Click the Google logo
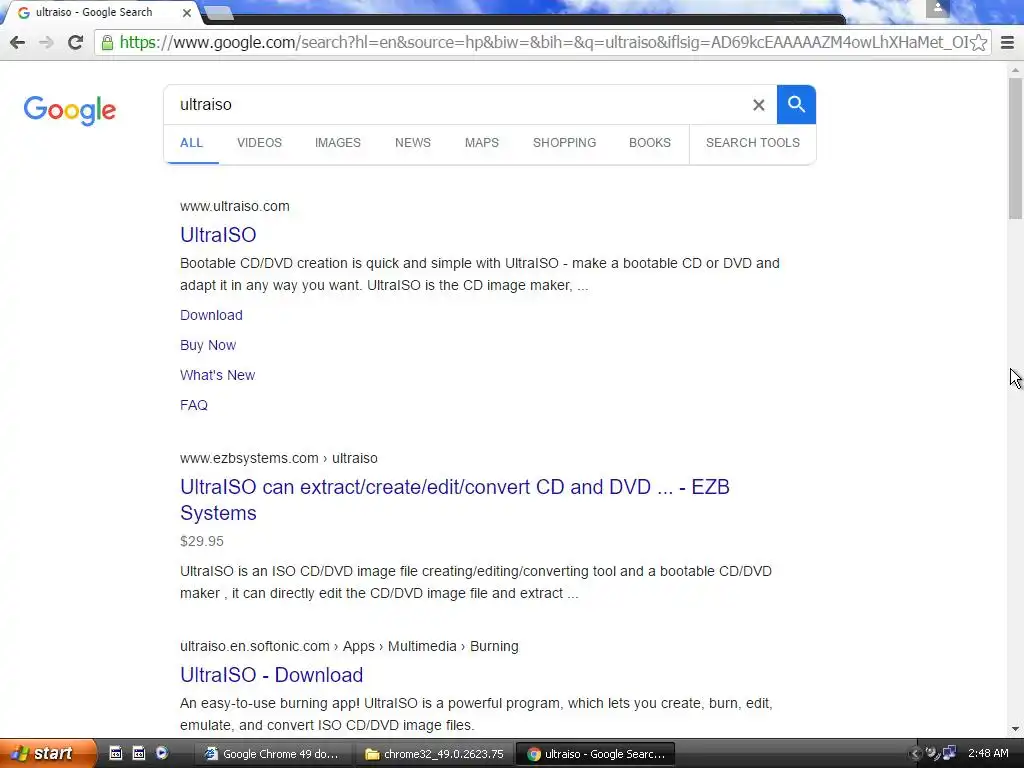 70,110
